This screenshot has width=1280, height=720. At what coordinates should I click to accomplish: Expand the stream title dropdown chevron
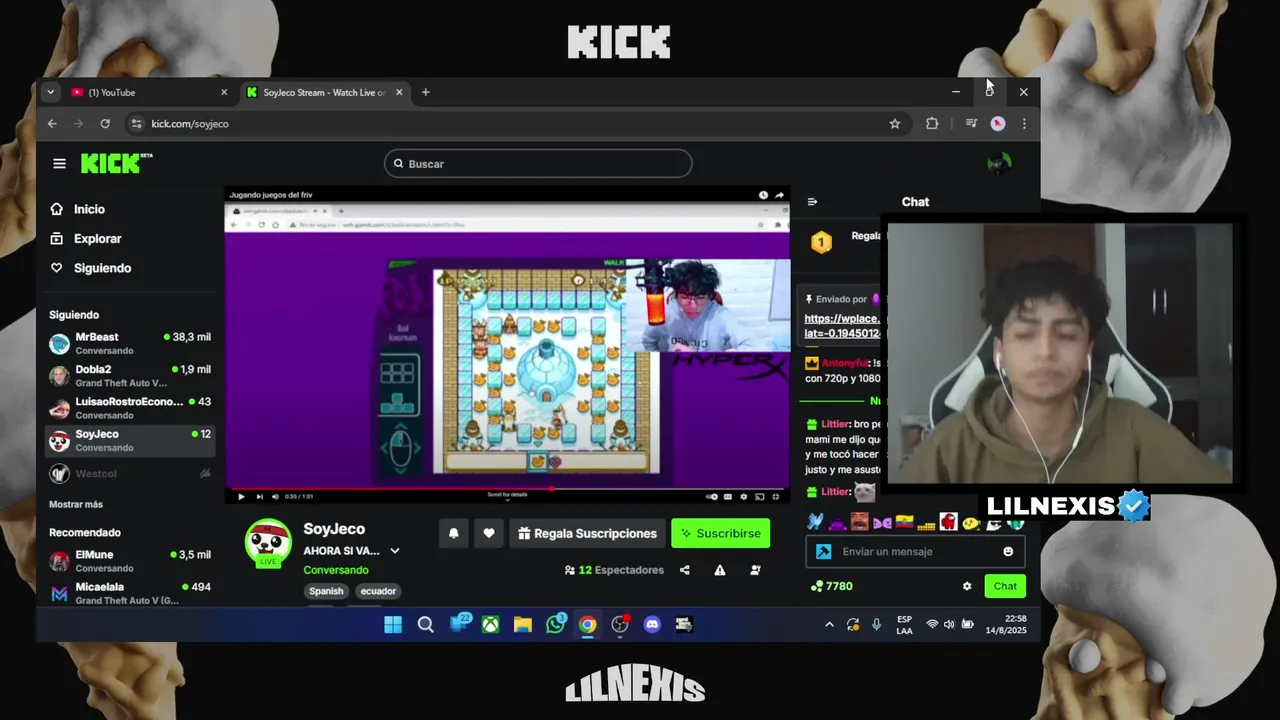pyautogui.click(x=395, y=551)
